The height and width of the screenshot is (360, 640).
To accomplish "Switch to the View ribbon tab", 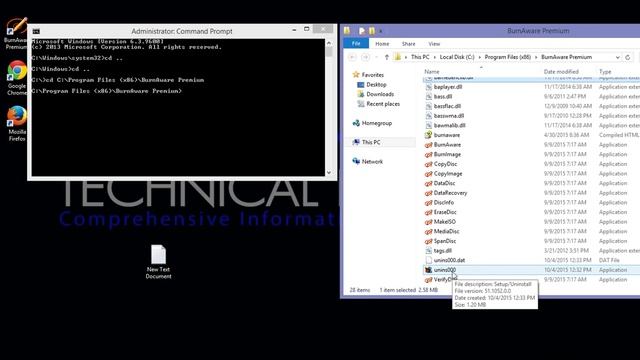I will 434,44.
